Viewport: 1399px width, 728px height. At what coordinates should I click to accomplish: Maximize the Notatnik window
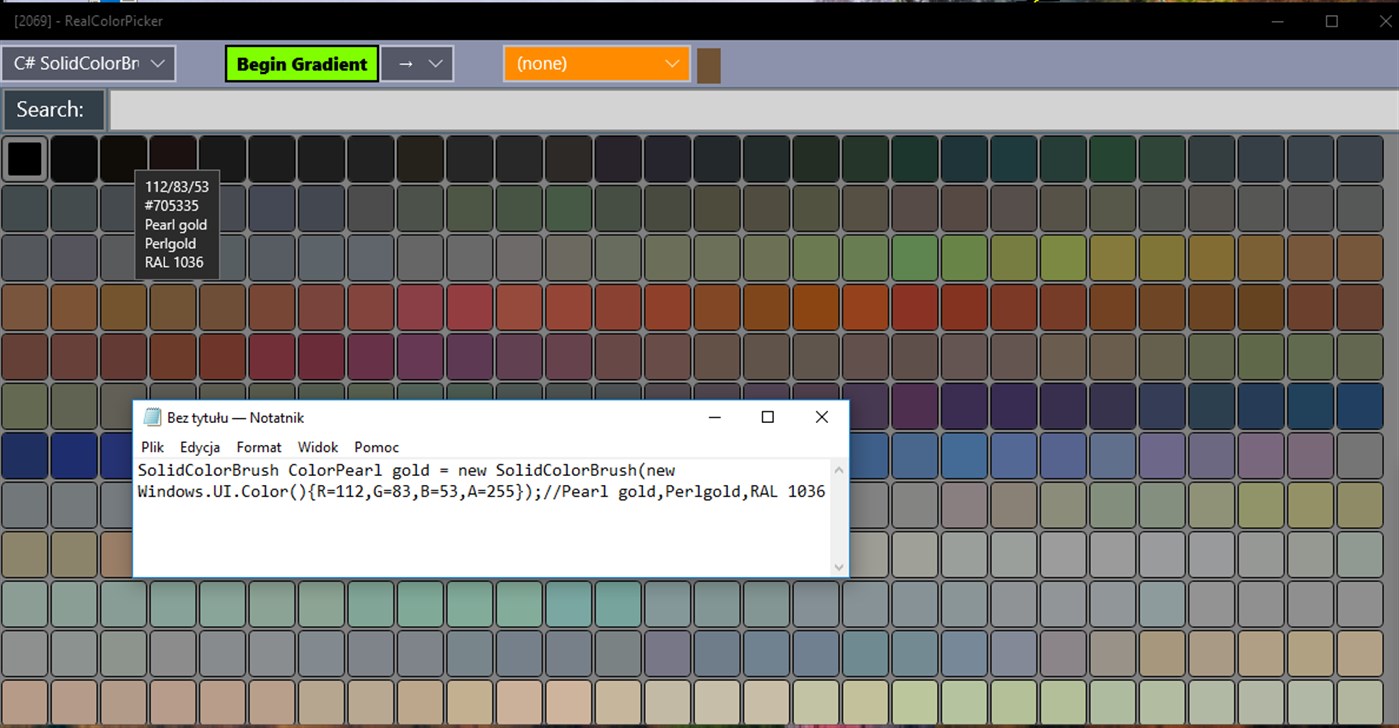[768, 417]
